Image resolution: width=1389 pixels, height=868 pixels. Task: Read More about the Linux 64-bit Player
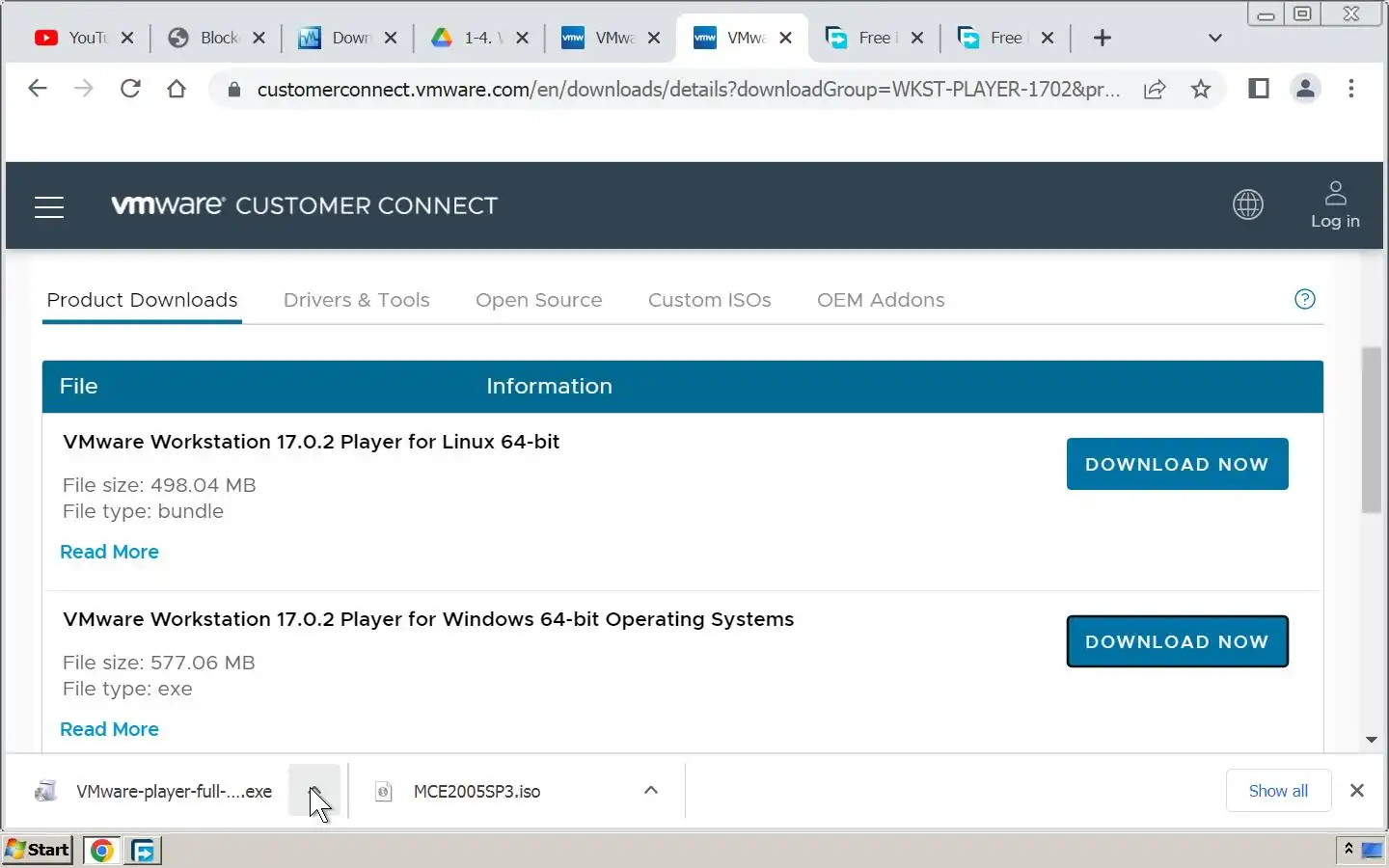[109, 552]
